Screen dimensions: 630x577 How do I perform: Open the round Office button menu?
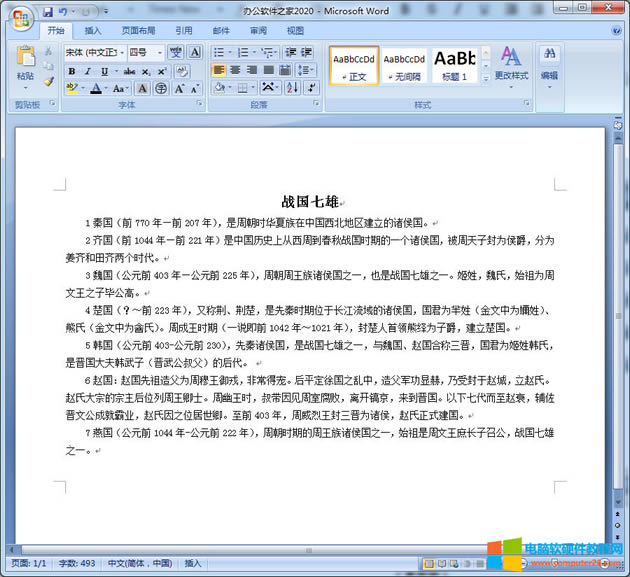[x=21, y=19]
